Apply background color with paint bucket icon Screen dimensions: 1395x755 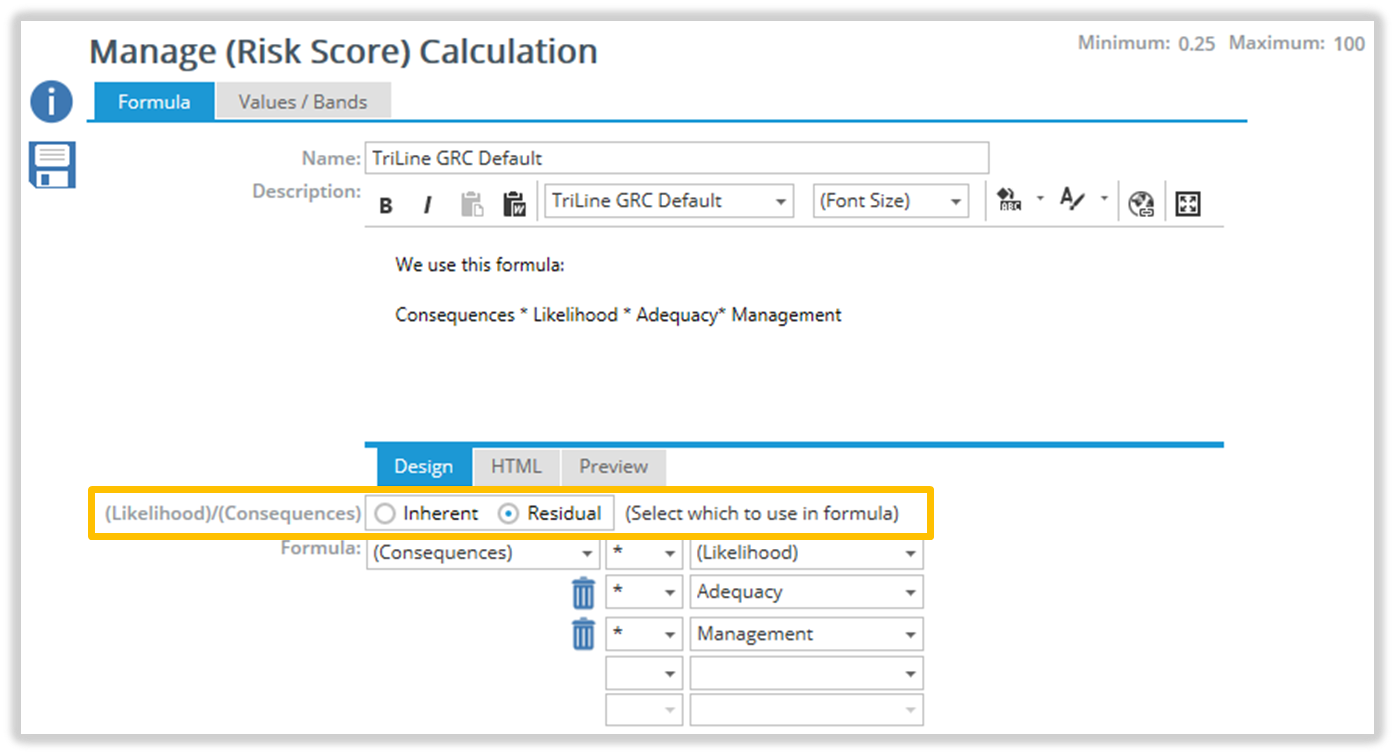pyautogui.click(x=1010, y=201)
